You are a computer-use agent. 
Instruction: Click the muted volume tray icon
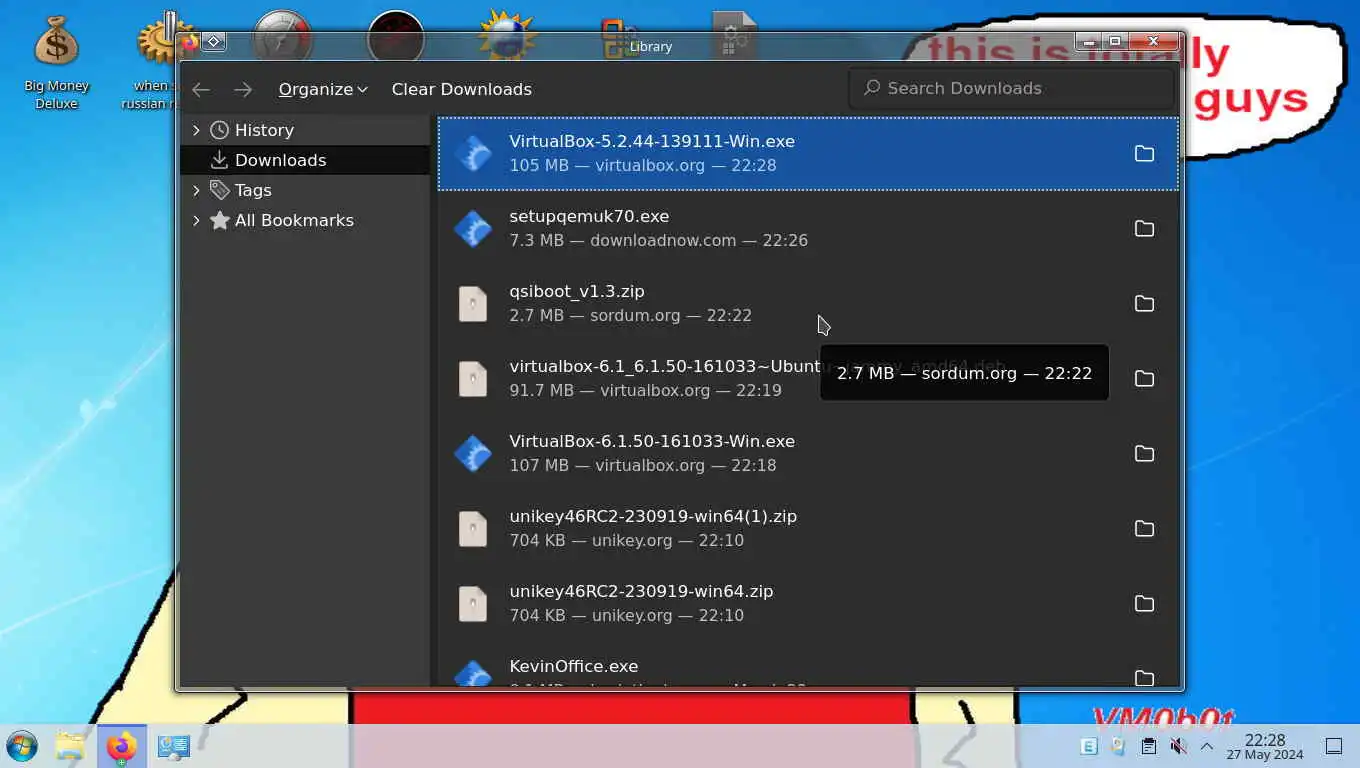[1178, 746]
